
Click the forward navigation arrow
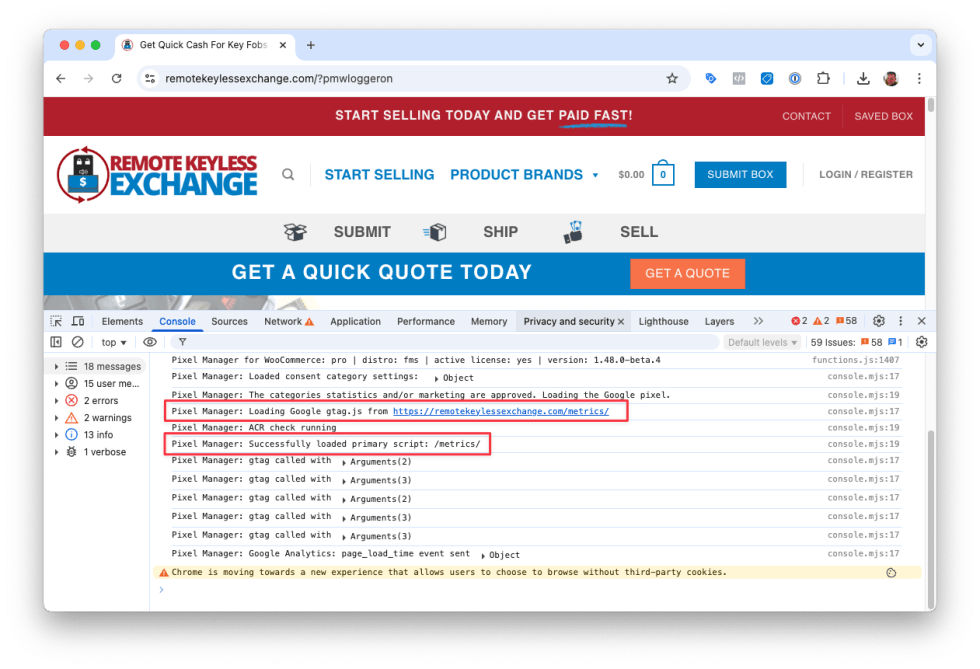88,79
